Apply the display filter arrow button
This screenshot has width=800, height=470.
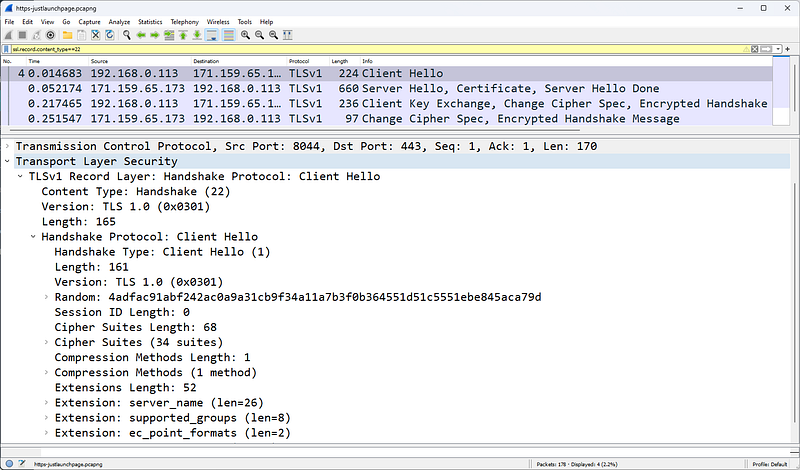pyautogui.click(x=766, y=49)
